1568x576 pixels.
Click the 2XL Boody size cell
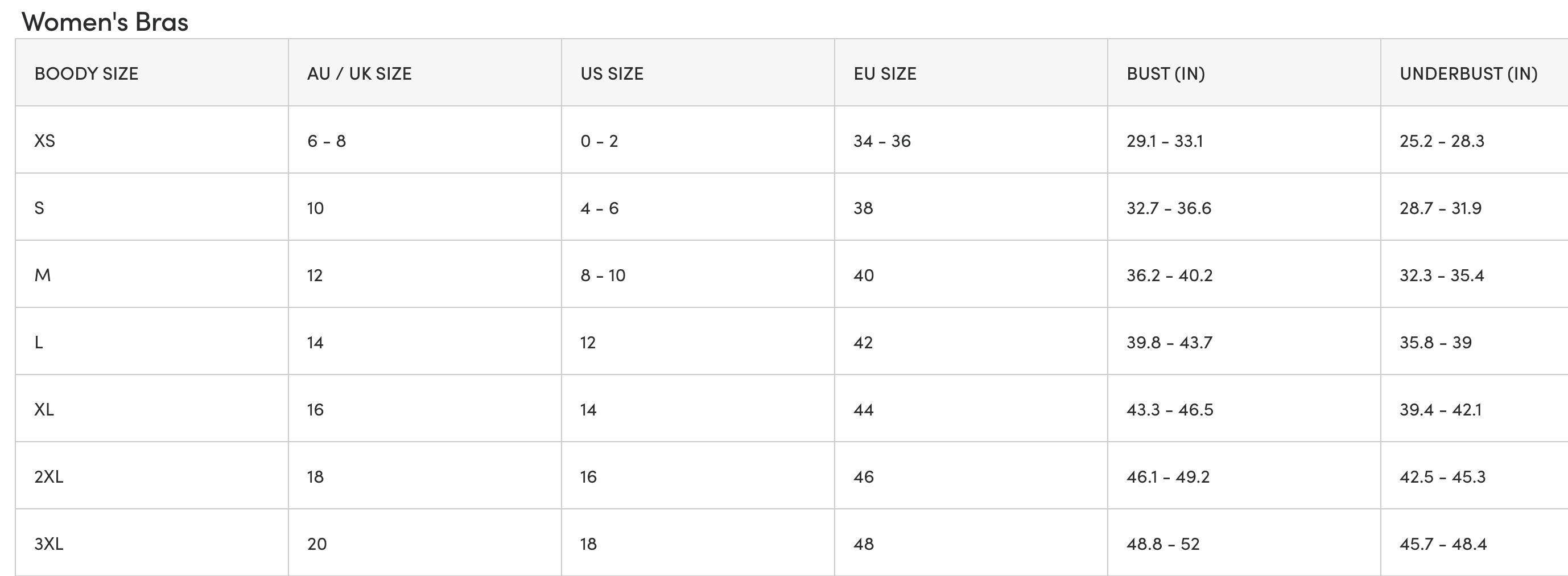click(x=49, y=477)
